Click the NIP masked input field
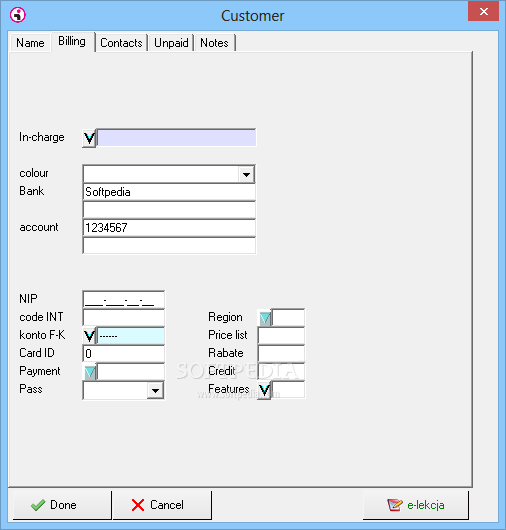Viewport: 506px width, 530px height. tap(124, 299)
